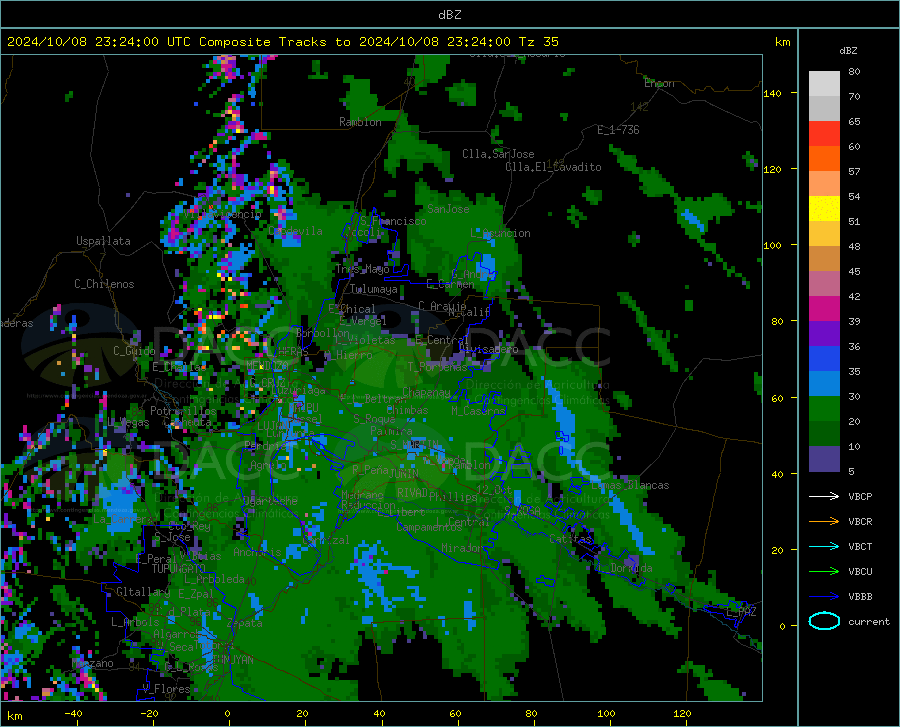The width and height of the screenshot is (900, 727).
Task: Click the 'current' legend label
Action: click(869, 621)
